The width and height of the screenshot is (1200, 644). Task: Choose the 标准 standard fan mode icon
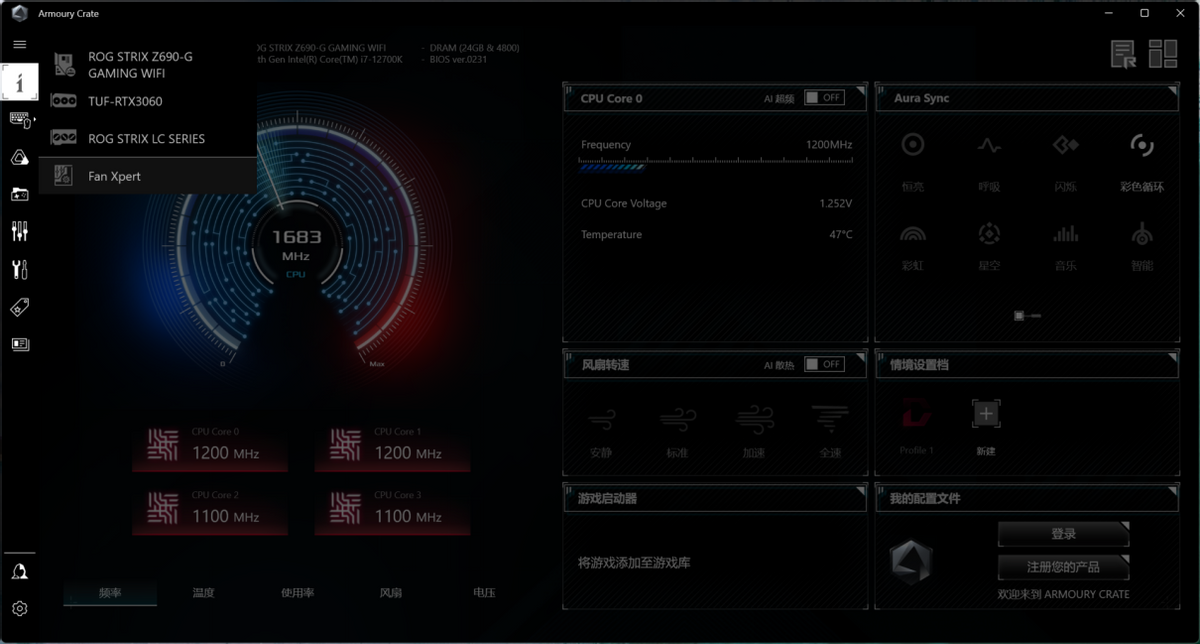[677, 418]
